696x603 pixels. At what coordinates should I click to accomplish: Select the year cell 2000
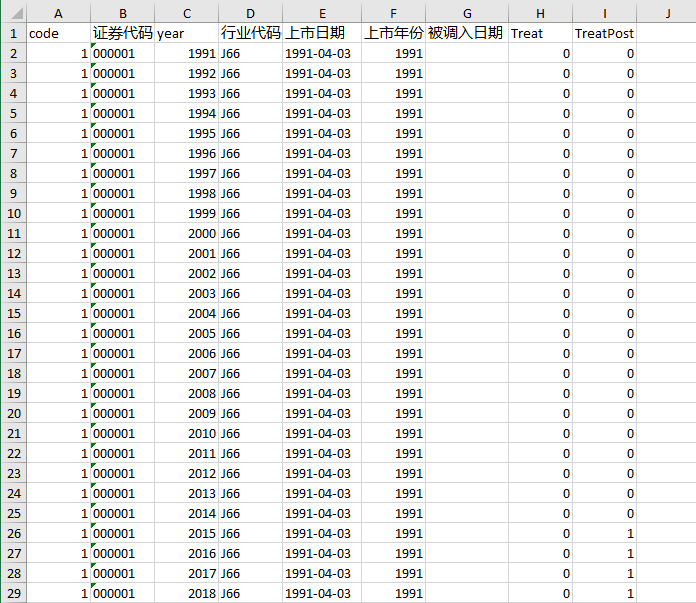coord(186,233)
